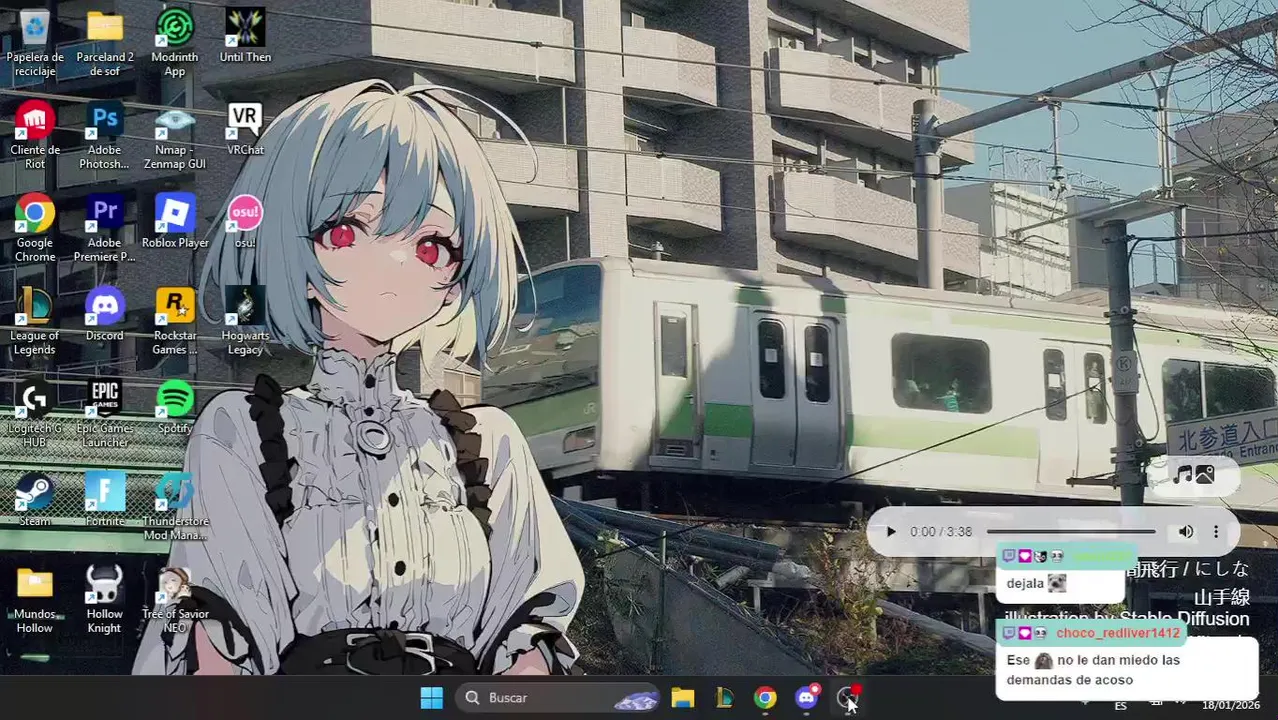
Task: Open Discord from the taskbar
Action: (807, 697)
